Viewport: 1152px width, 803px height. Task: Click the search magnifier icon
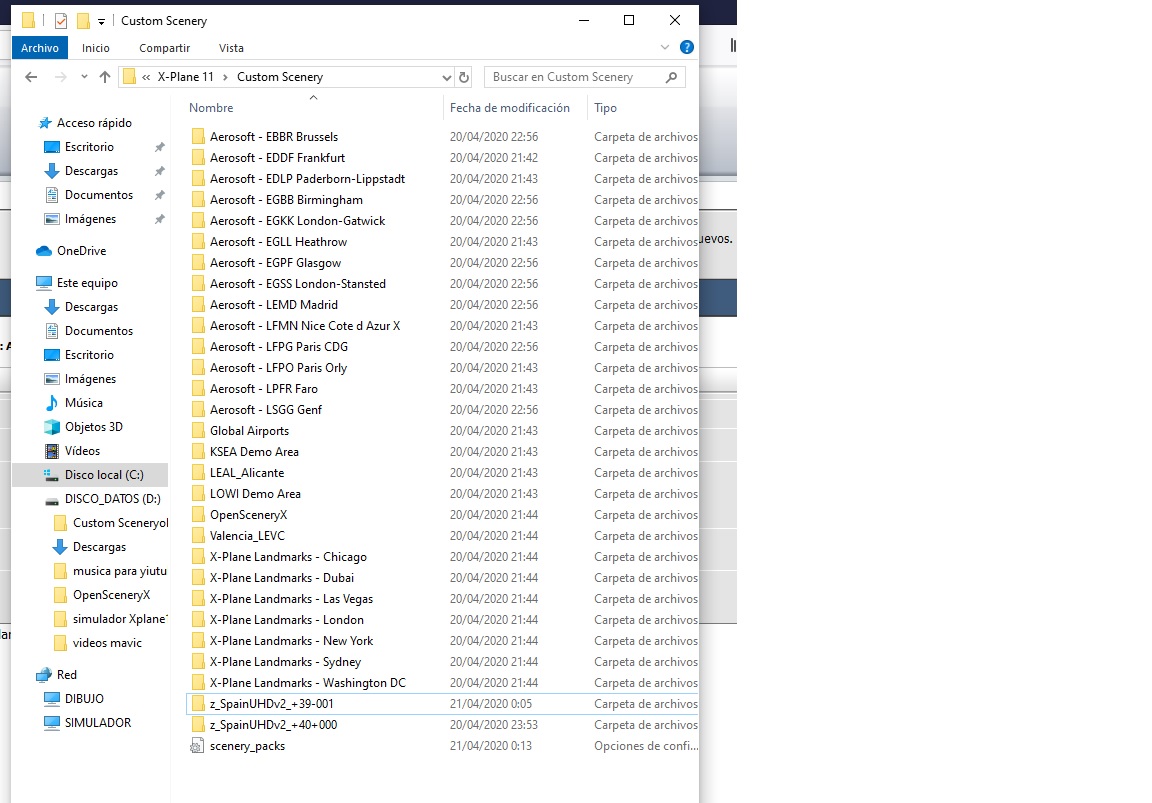671,77
